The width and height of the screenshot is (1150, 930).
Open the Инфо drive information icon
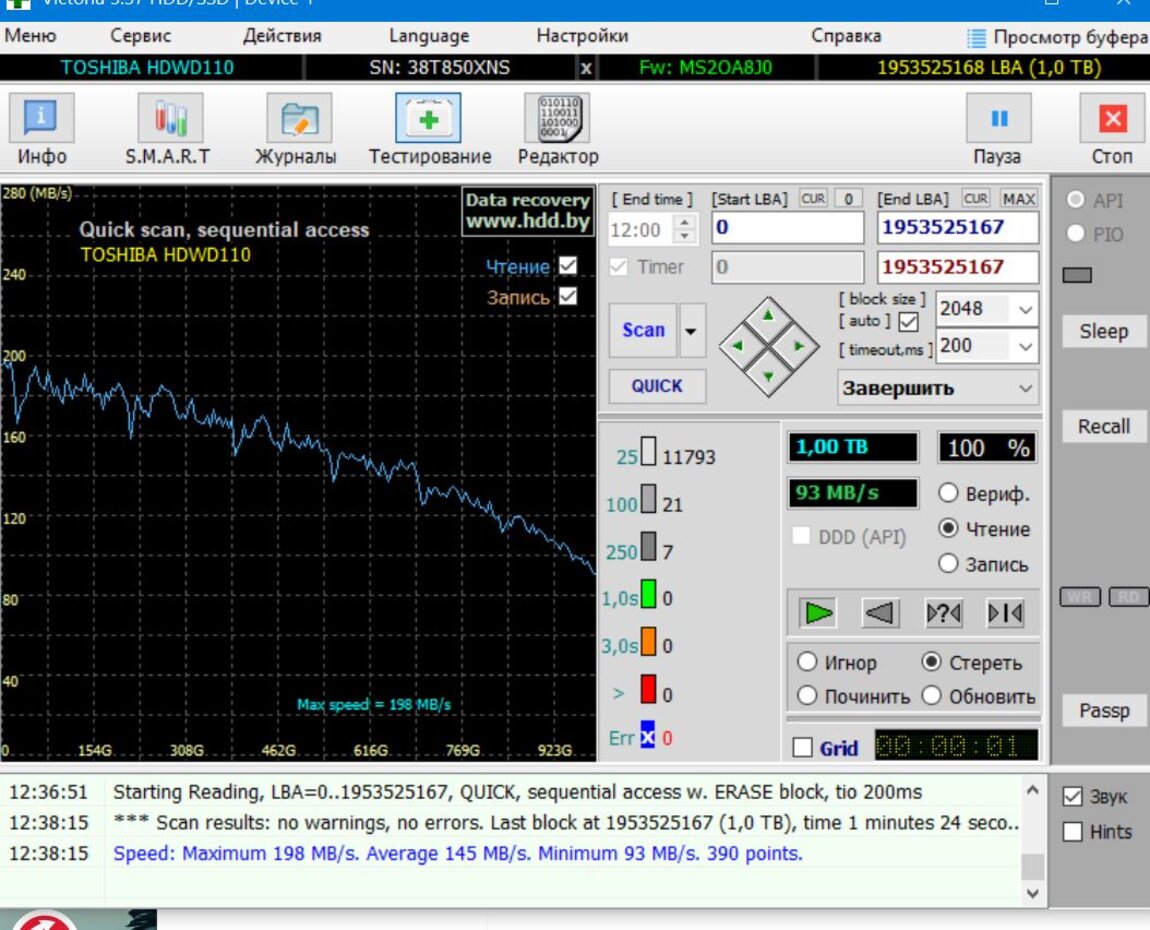pyautogui.click(x=41, y=119)
